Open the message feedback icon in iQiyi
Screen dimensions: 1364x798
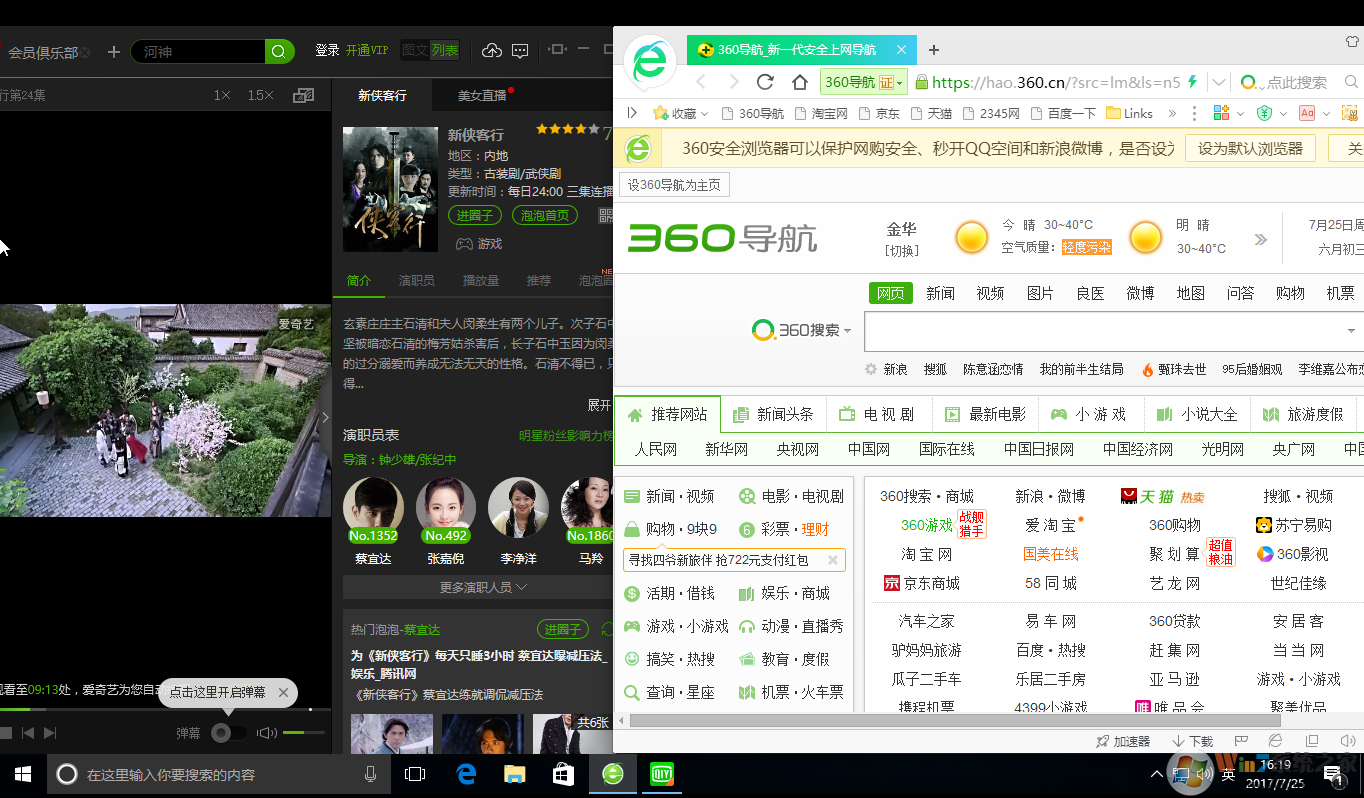click(x=520, y=51)
